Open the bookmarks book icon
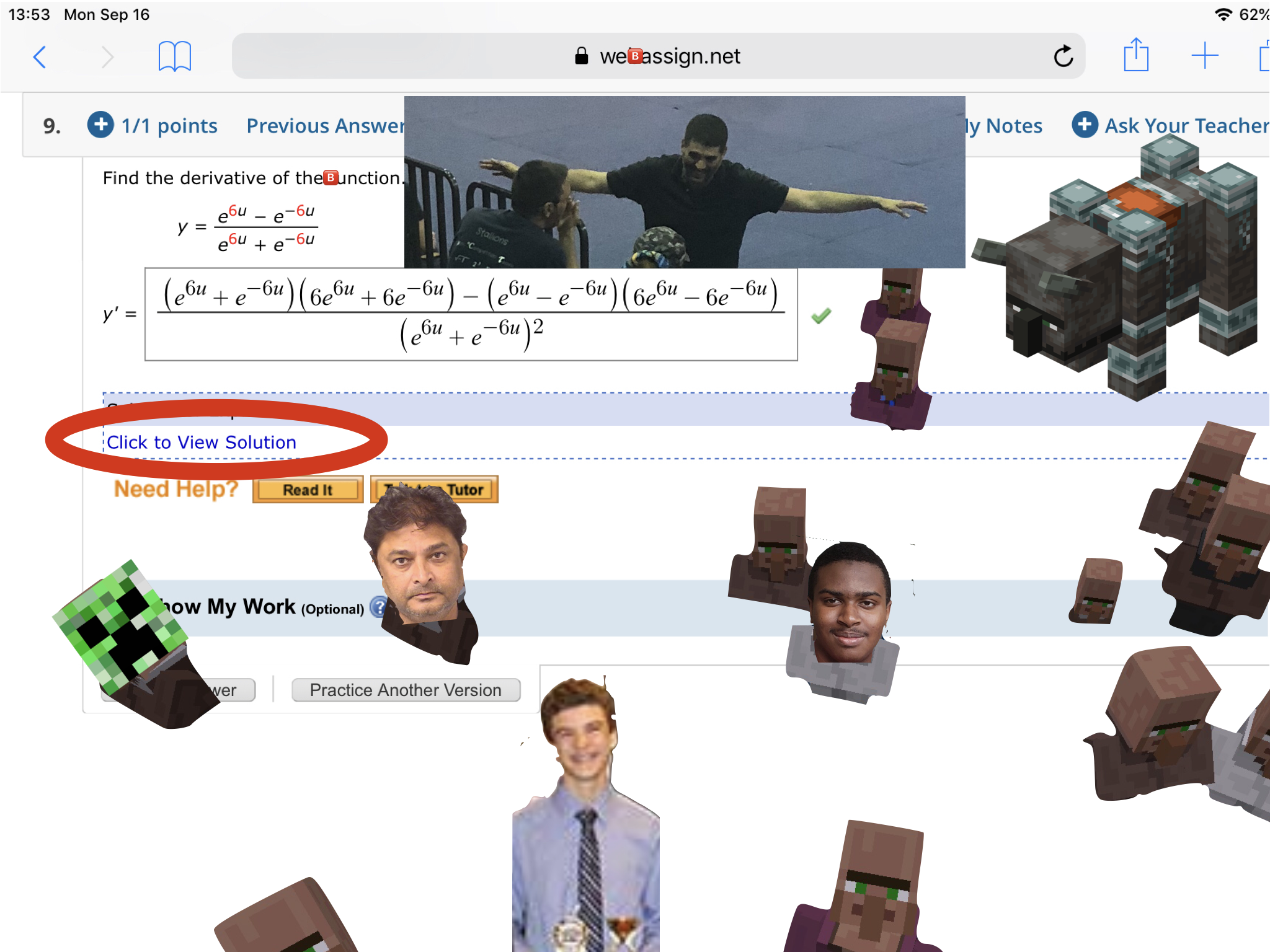Screen dimensions: 1270x952 coord(174,57)
